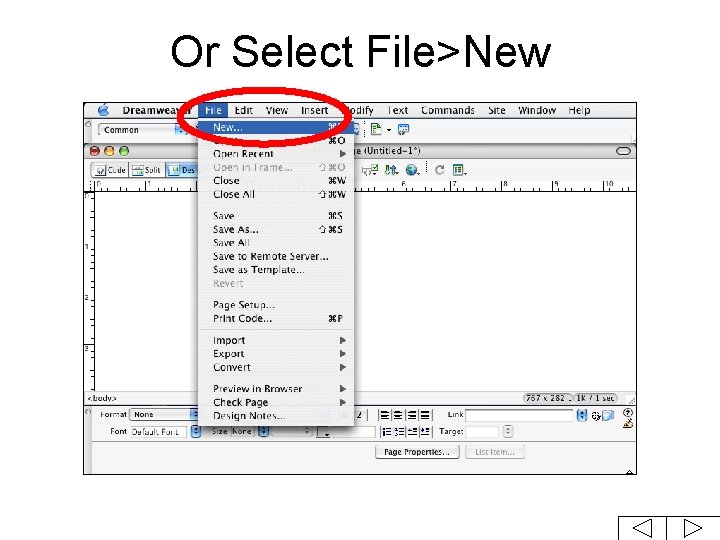Viewport: 720px width, 540px height.
Task: Open the Target dropdown stepper
Action: 507,432
